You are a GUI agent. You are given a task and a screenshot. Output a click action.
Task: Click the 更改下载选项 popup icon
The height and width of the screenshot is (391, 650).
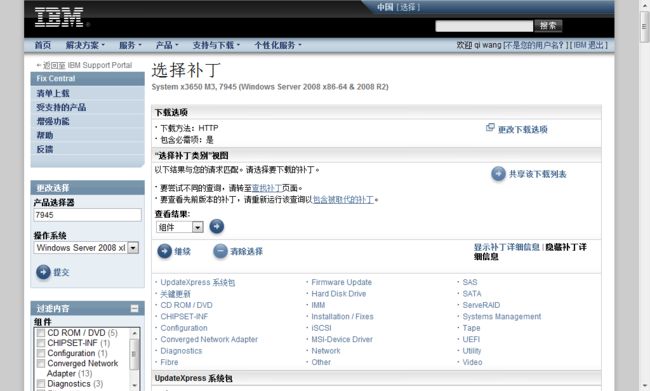tap(490, 128)
